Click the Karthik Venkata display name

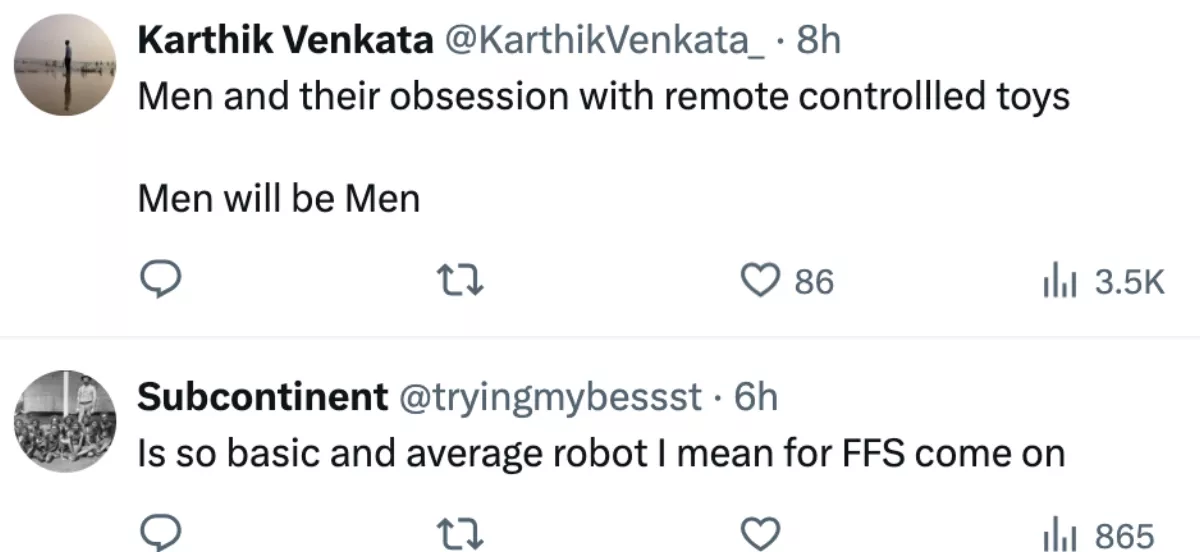tap(285, 40)
